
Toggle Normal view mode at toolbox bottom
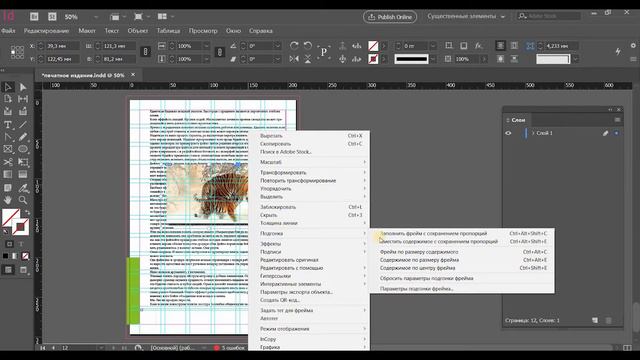[x=8, y=270]
